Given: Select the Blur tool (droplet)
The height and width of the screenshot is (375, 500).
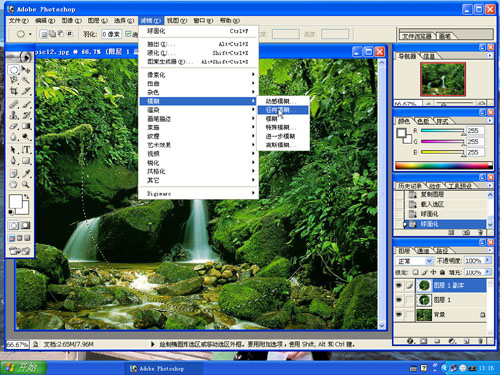Looking at the screenshot, I should tap(14, 137).
